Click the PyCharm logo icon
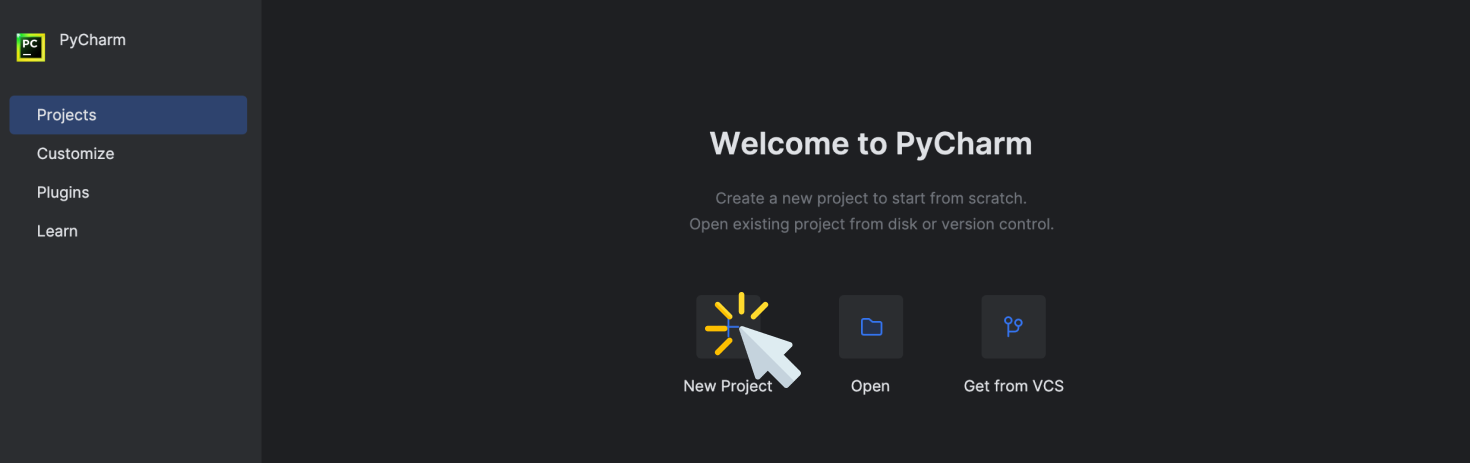The height and width of the screenshot is (463, 1470). tap(31, 46)
